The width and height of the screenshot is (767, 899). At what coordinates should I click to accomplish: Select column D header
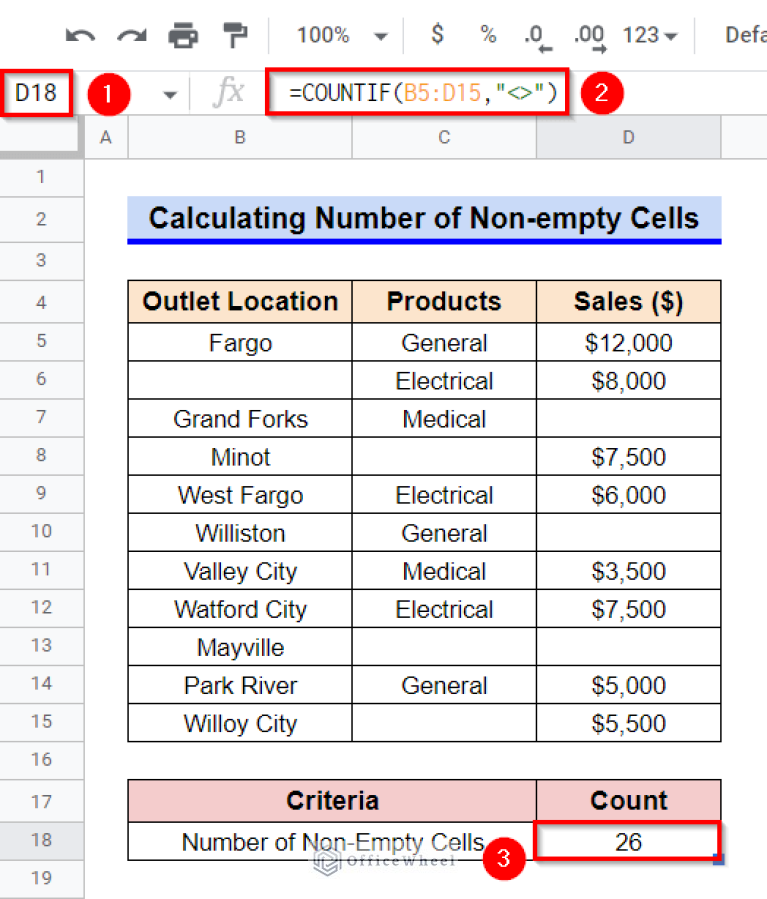pos(628,138)
